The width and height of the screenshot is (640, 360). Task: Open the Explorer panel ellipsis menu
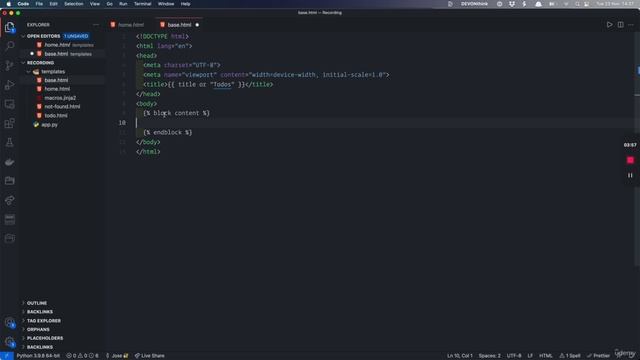[x=96, y=24]
